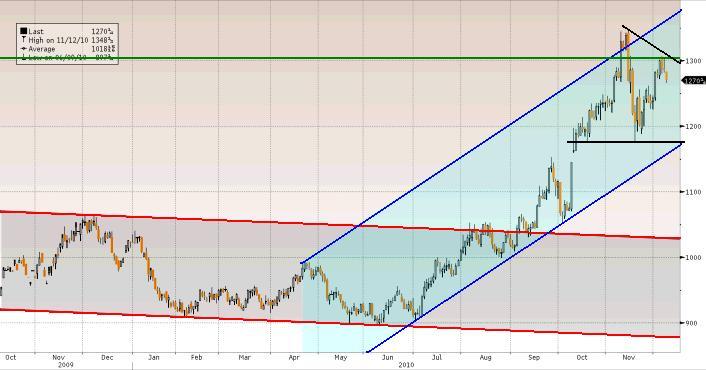Select the lower blue channel line
Viewport: 706px width, 370px height.
tap(525, 248)
